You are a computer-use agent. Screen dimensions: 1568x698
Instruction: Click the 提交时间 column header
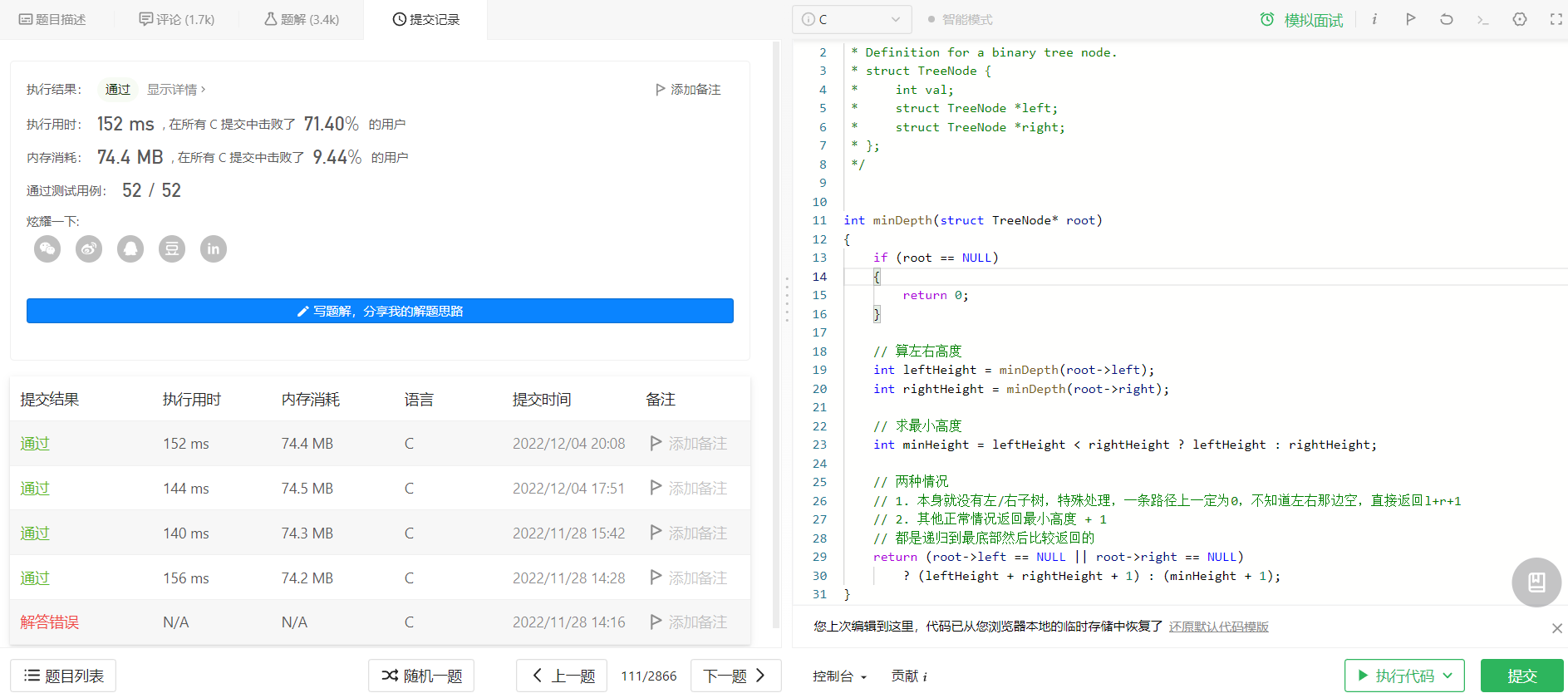coord(542,400)
